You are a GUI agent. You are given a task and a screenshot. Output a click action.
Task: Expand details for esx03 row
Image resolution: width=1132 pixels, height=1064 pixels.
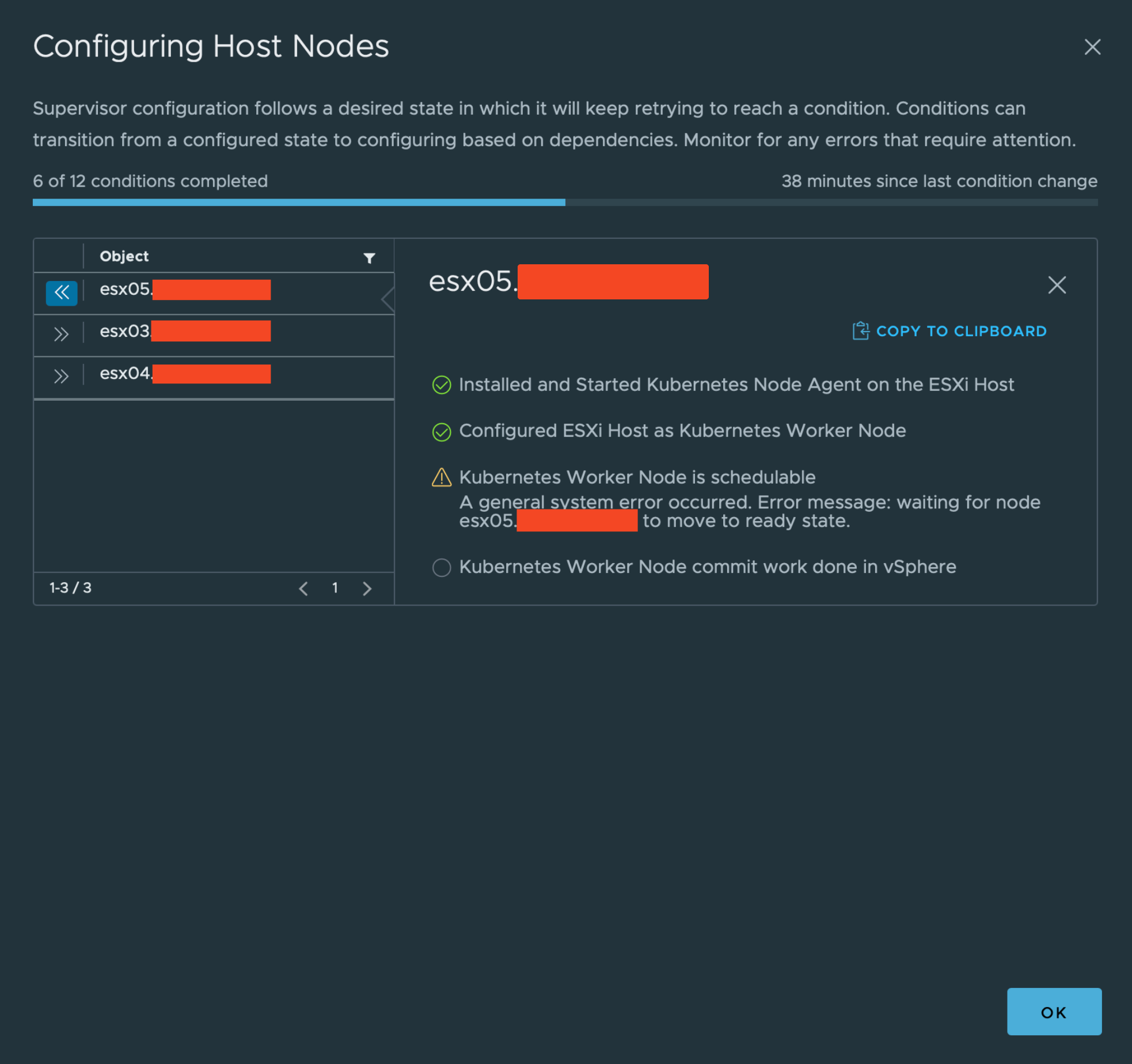[x=61, y=335]
